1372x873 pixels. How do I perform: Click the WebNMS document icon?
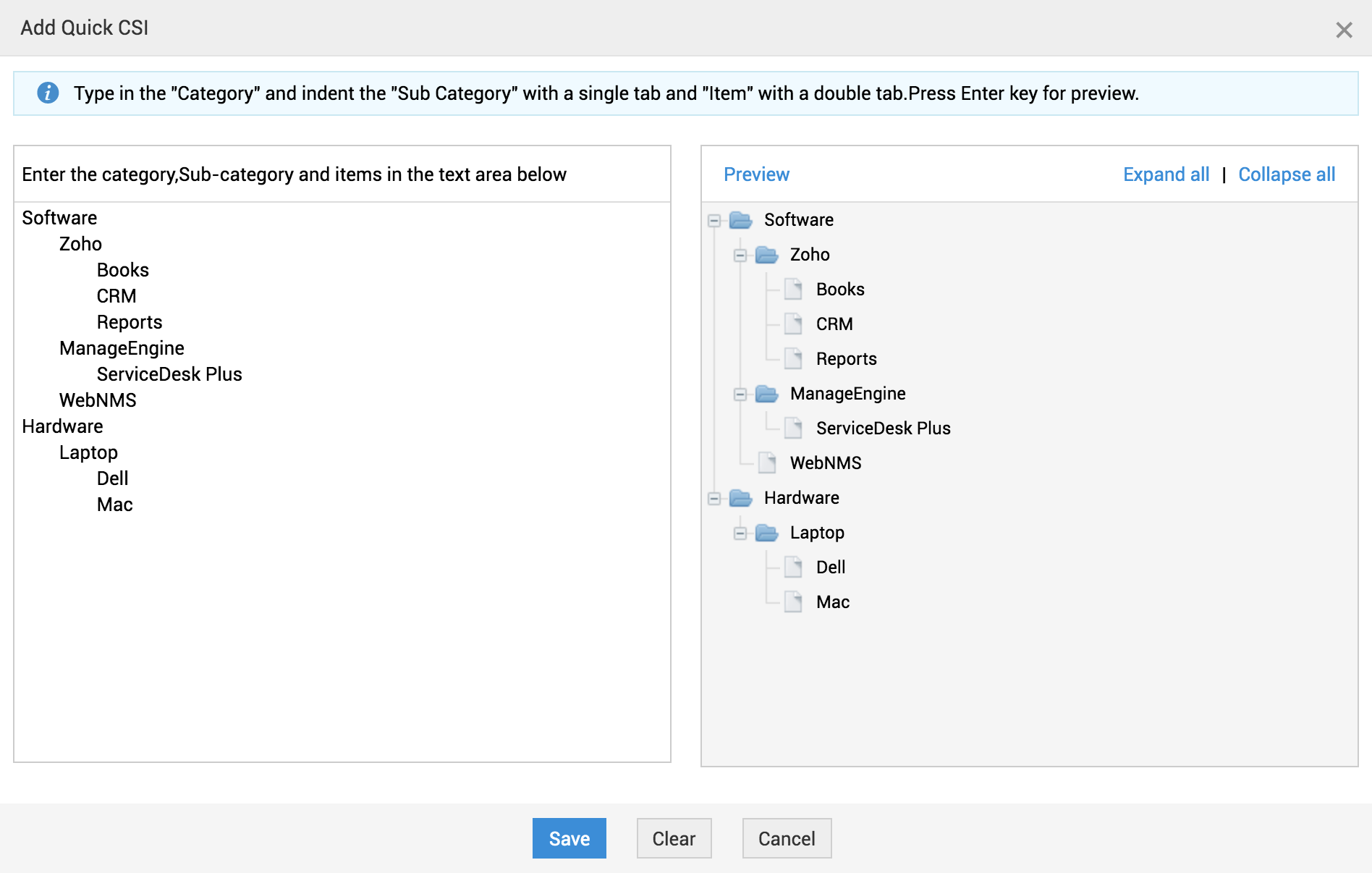point(768,463)
